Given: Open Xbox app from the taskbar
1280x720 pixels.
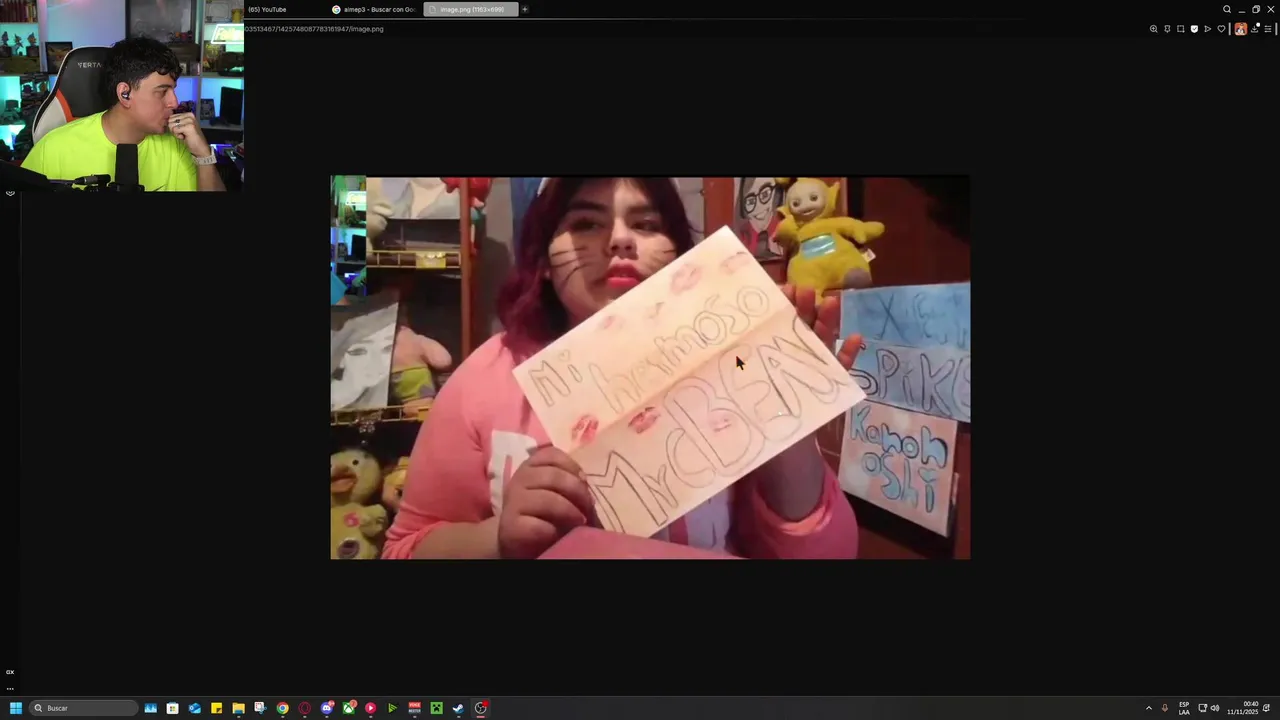Looking at the screenshot, I should click(x=349, y=708).
